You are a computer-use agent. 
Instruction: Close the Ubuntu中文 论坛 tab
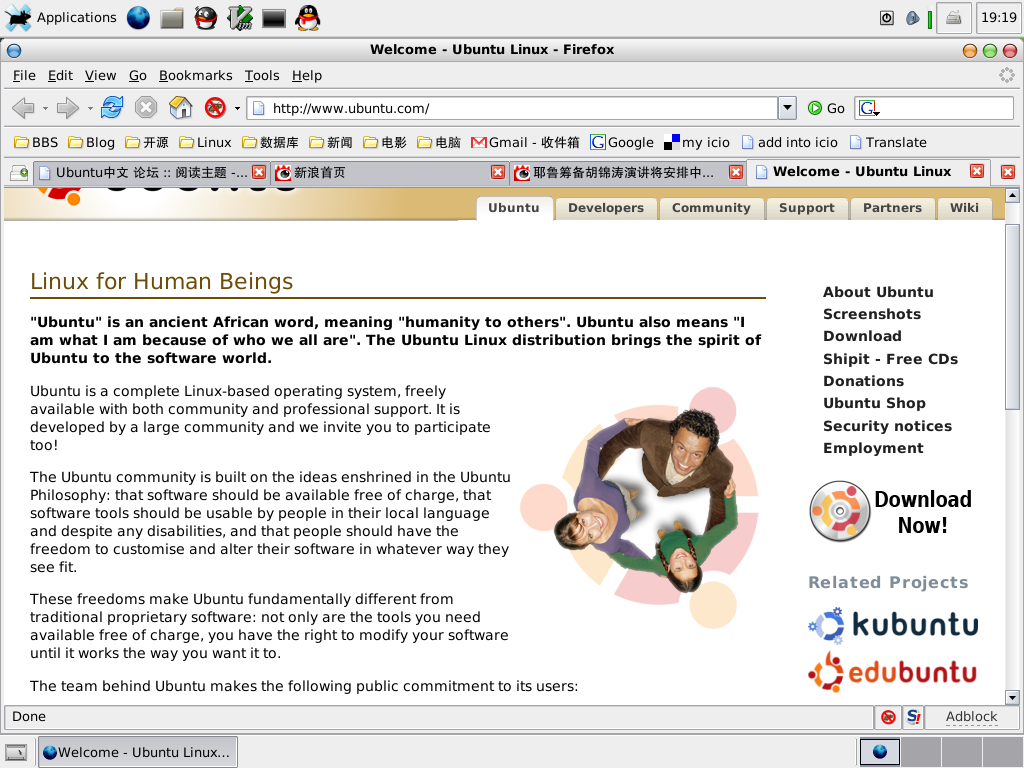tap(259, 172)
